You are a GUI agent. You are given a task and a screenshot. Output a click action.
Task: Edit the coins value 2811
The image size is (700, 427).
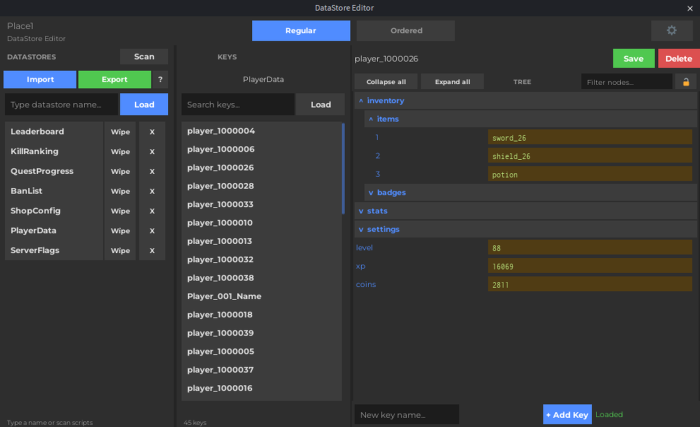click(x=590, y=285)
